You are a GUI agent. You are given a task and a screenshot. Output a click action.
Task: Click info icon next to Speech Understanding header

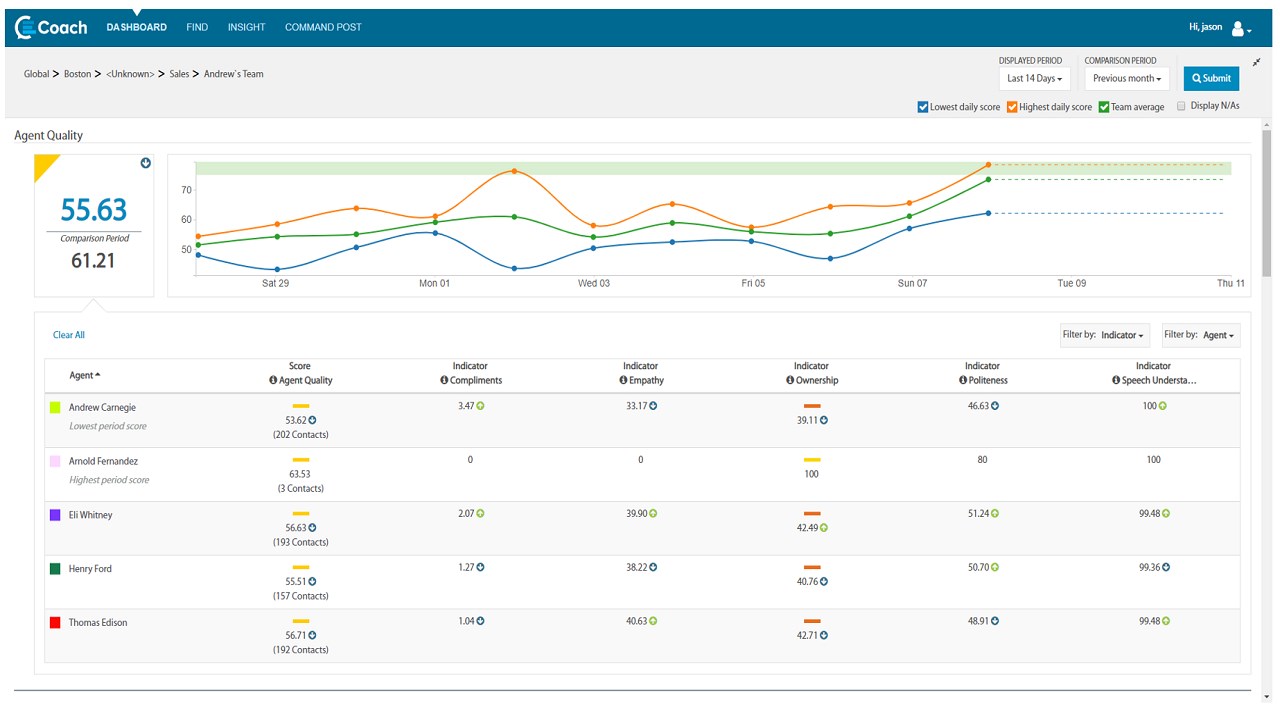click(1116, 381)
